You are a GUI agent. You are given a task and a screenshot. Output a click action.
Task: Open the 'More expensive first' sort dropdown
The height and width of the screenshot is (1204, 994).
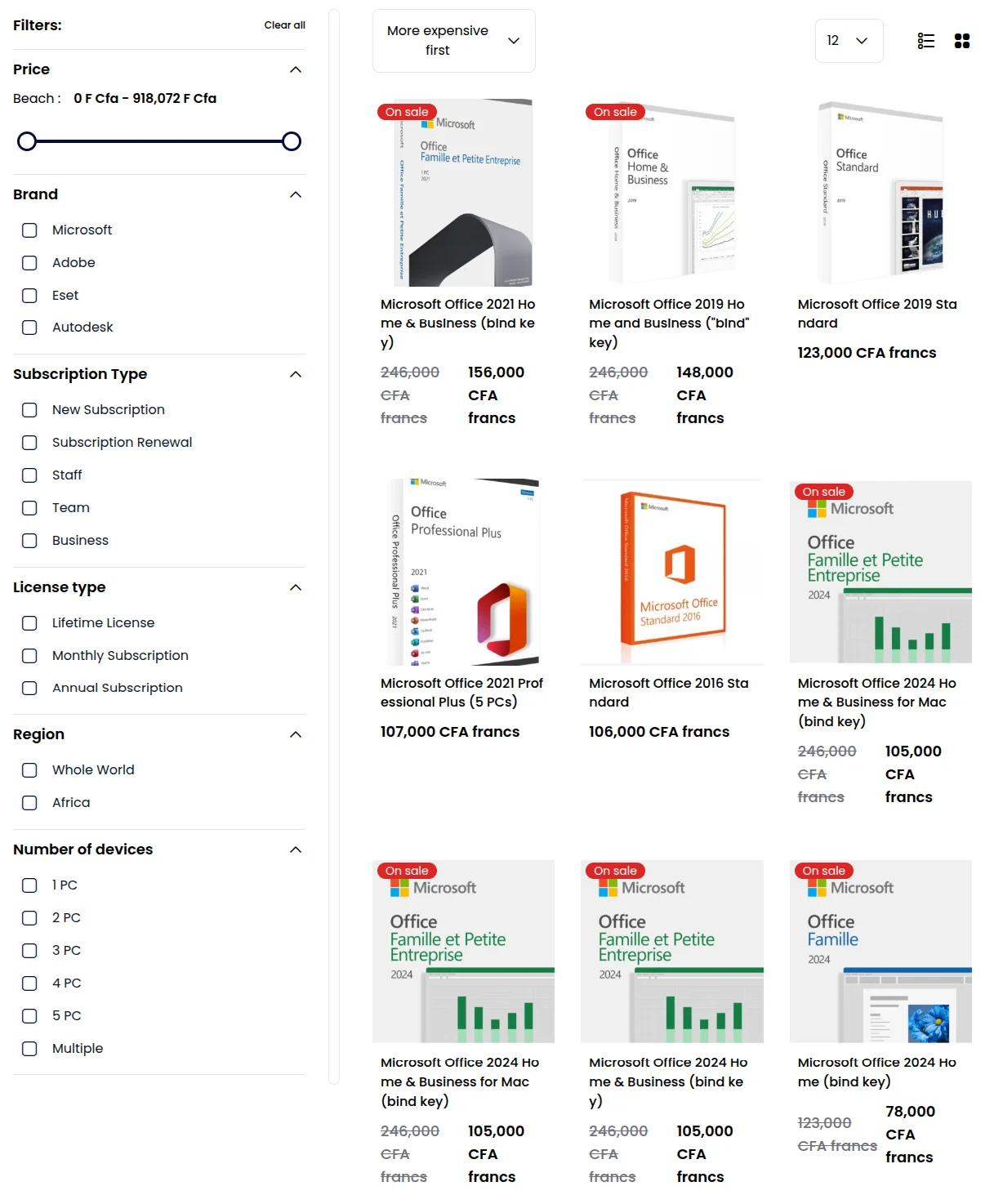tap(453, 41)
